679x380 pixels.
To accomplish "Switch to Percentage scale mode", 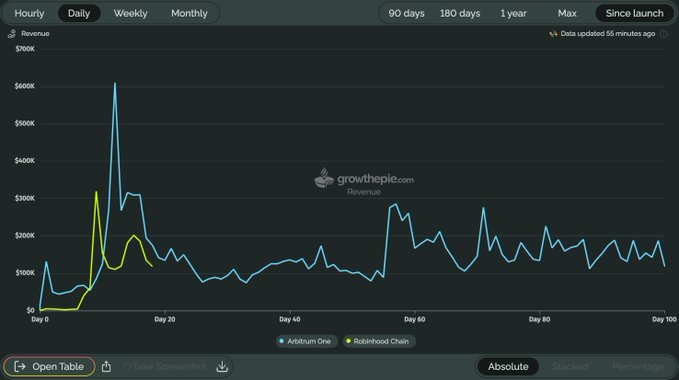I will tap(638, 367).
